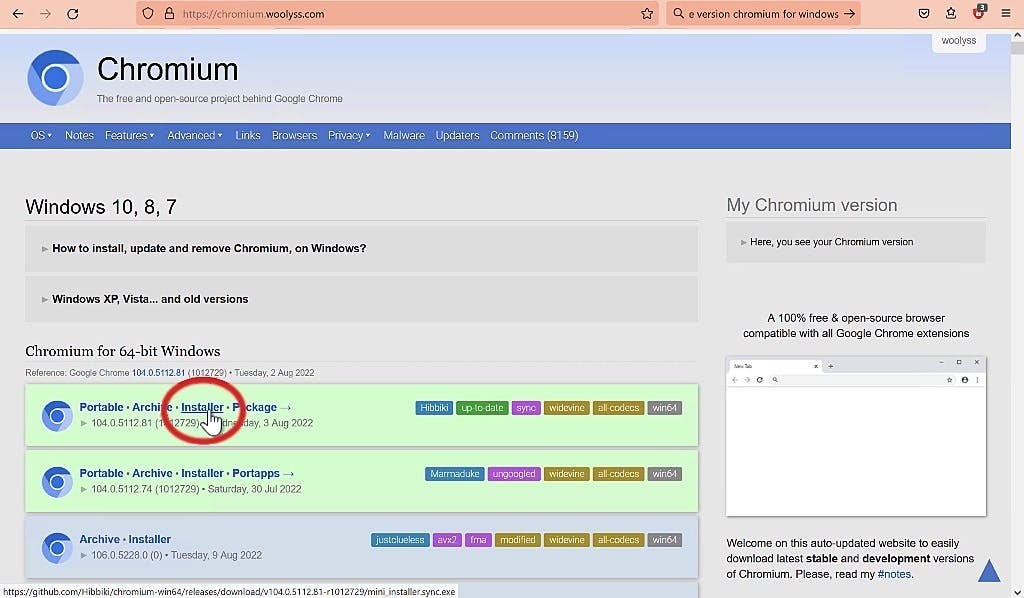Open the Updaters menu item
Screen dimensions: 1024x598
457,135
